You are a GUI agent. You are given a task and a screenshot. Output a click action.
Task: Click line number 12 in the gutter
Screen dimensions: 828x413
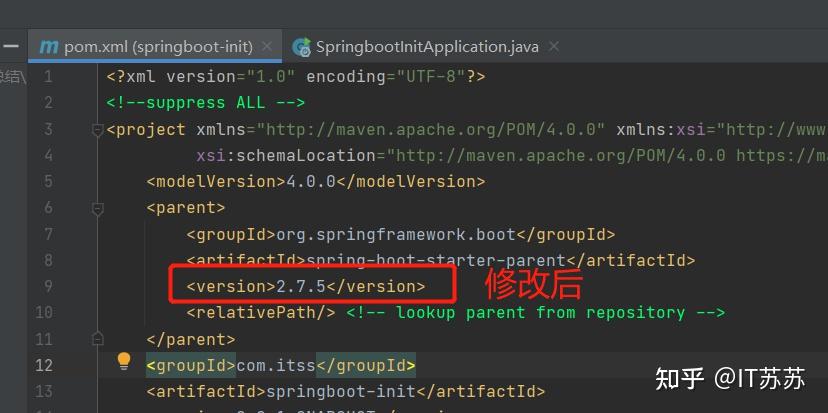[44, 364]
